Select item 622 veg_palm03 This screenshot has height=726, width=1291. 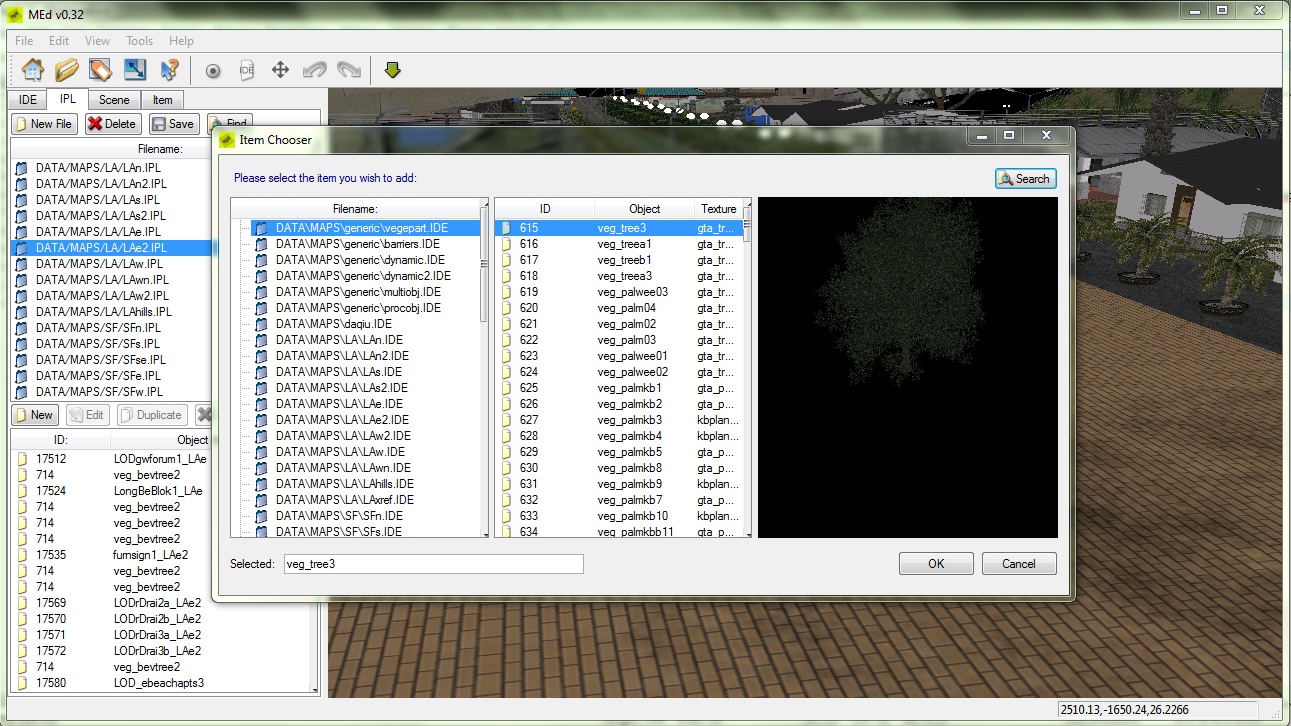tap(620, 340)
